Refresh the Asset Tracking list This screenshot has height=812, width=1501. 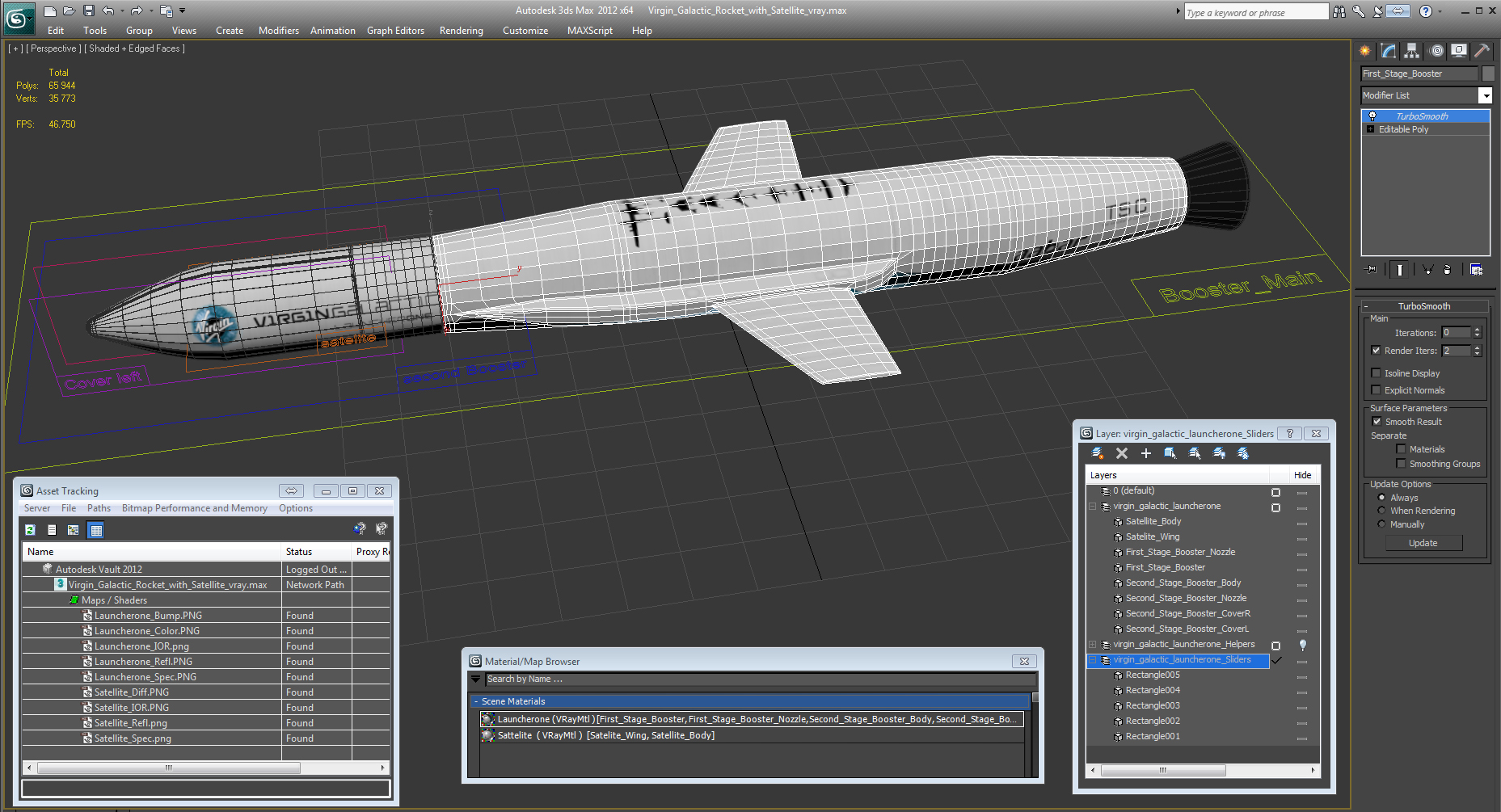(30, 530)
